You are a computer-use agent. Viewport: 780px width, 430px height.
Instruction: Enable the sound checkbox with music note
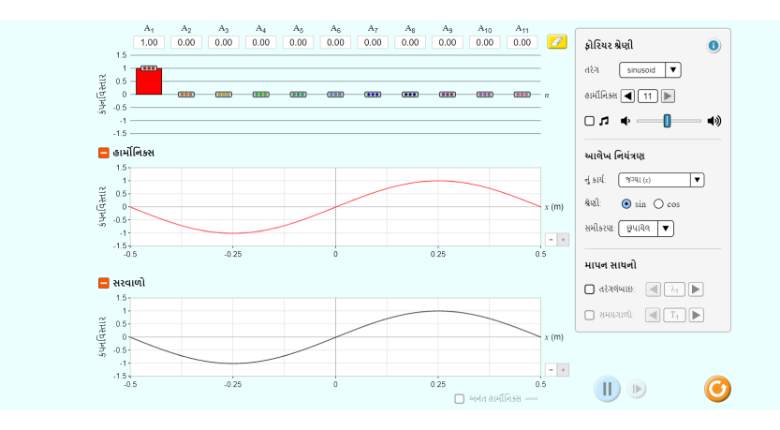[589, 121]
